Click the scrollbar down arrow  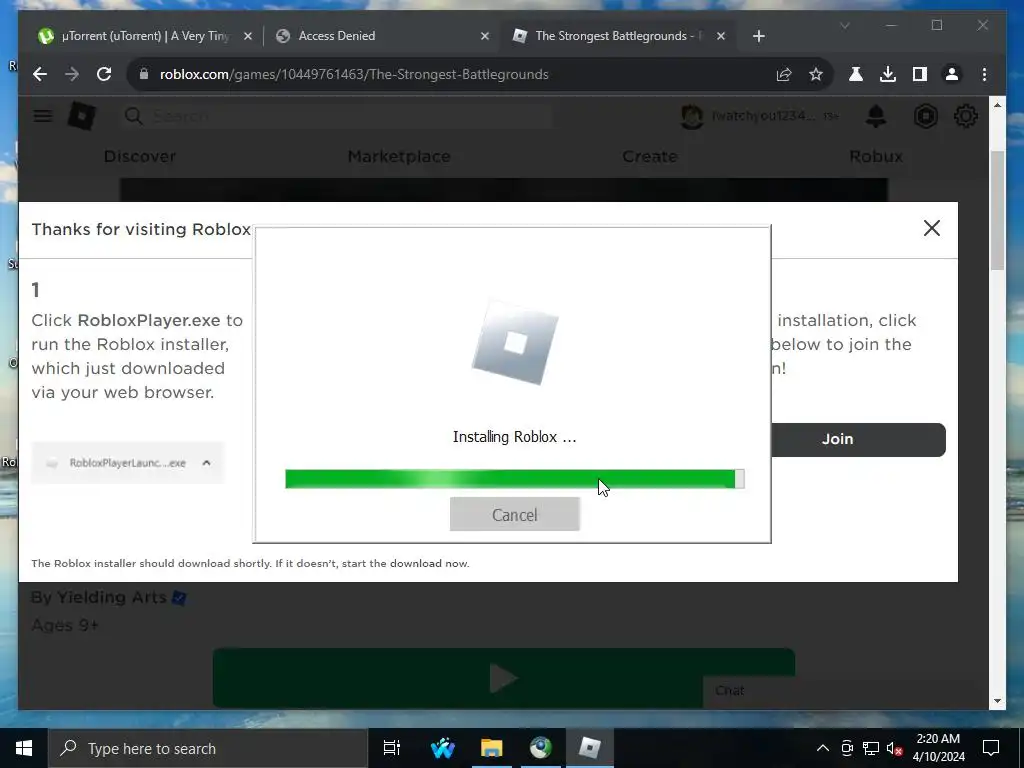point(997,701)
